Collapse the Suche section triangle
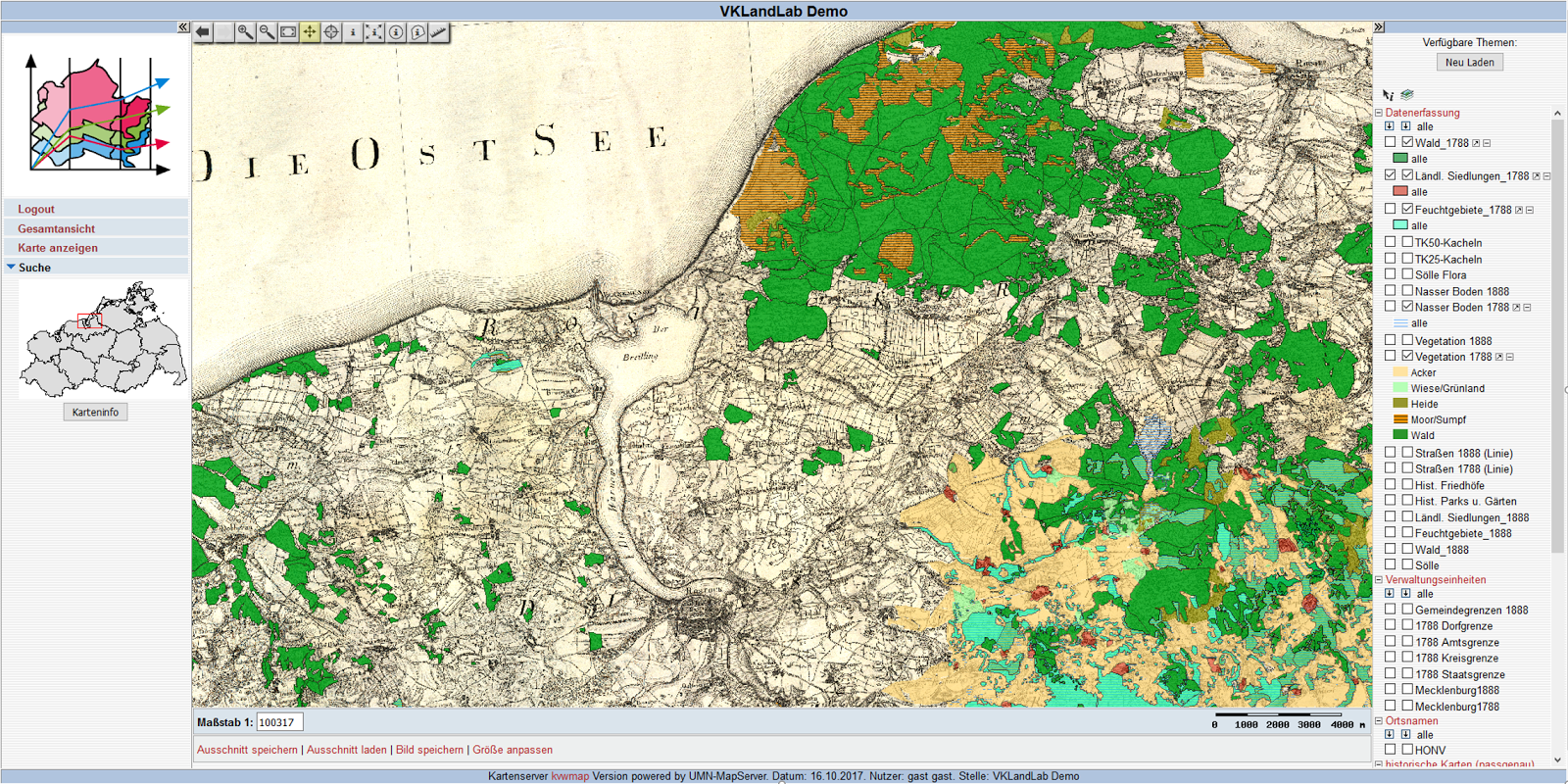The image size is (1568, 784). (11, 267)
